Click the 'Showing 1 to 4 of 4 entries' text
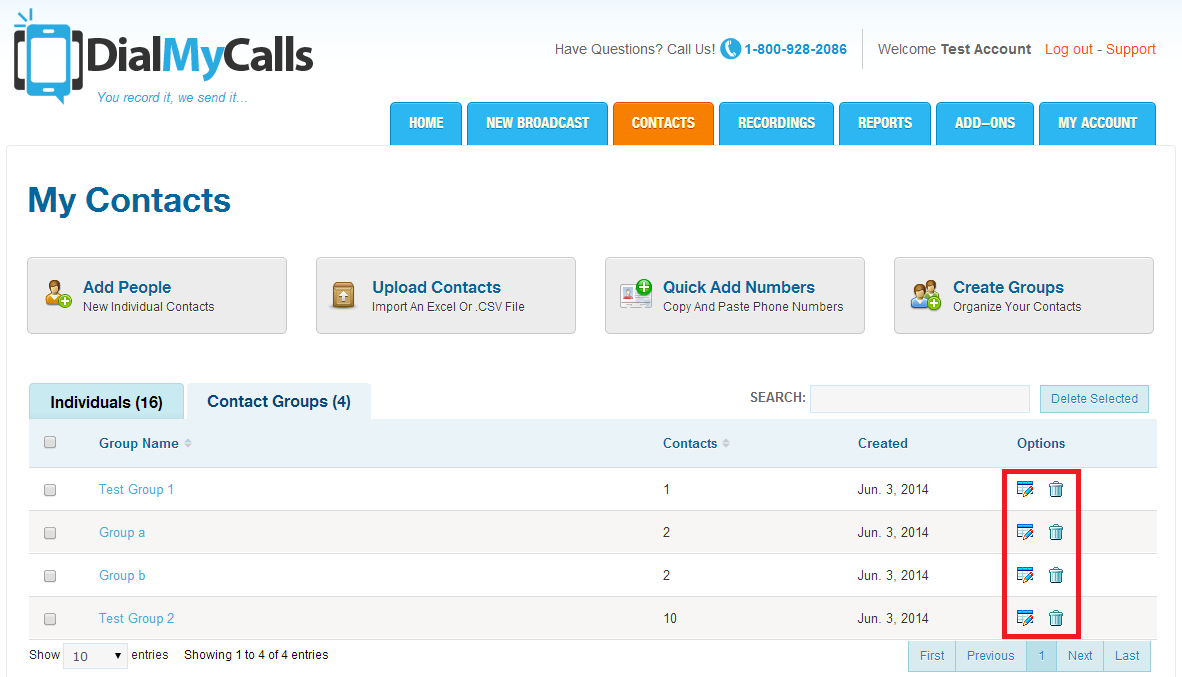Image resolution: width=1182 pixels, height=677 pixels. tap(256, 654)
